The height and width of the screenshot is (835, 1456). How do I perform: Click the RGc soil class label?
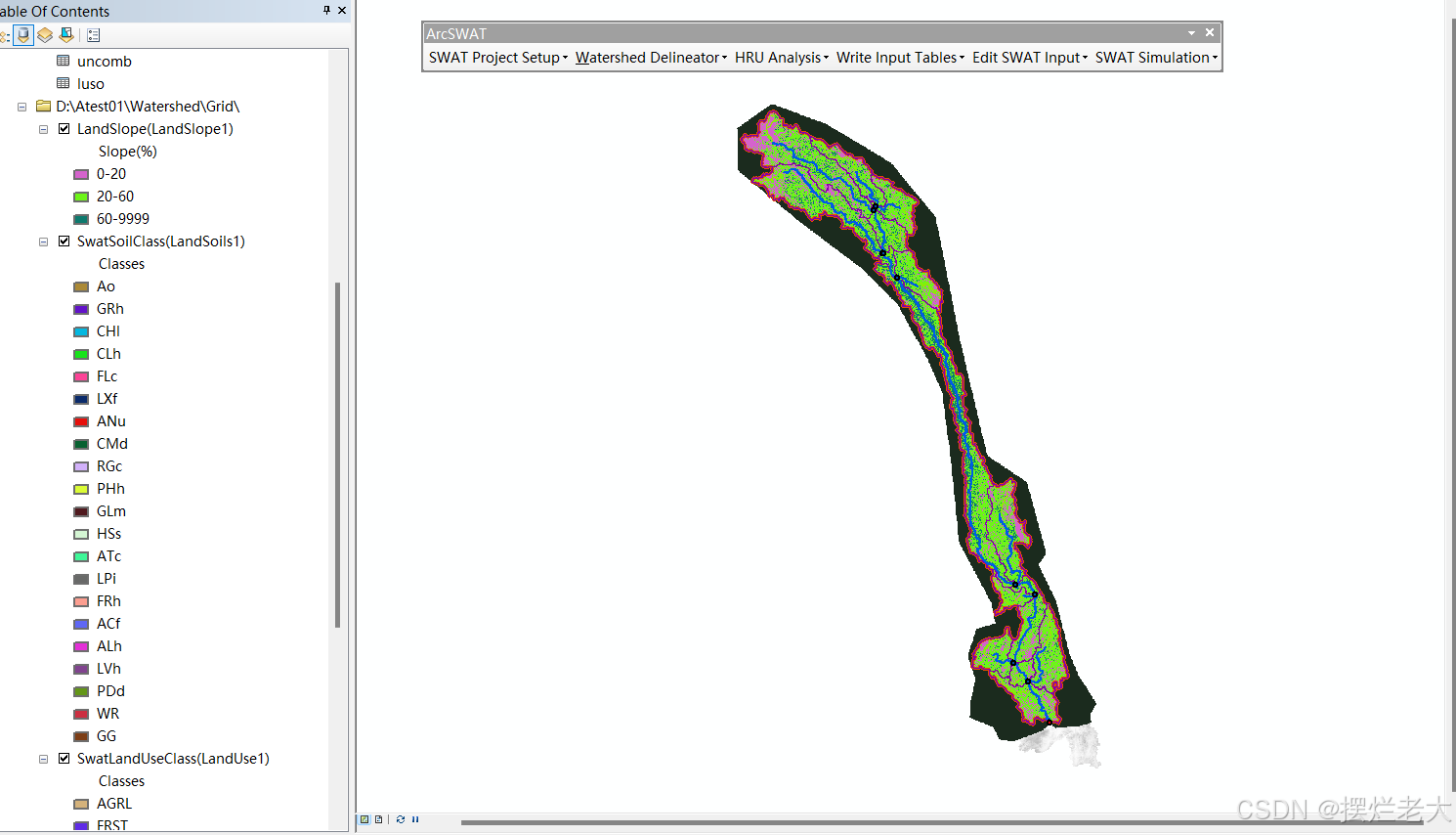[x=109, y=466]
